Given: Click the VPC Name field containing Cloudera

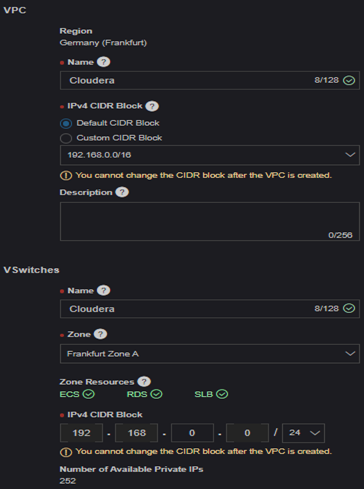Looking at the screenshot, I should [210, 80].
